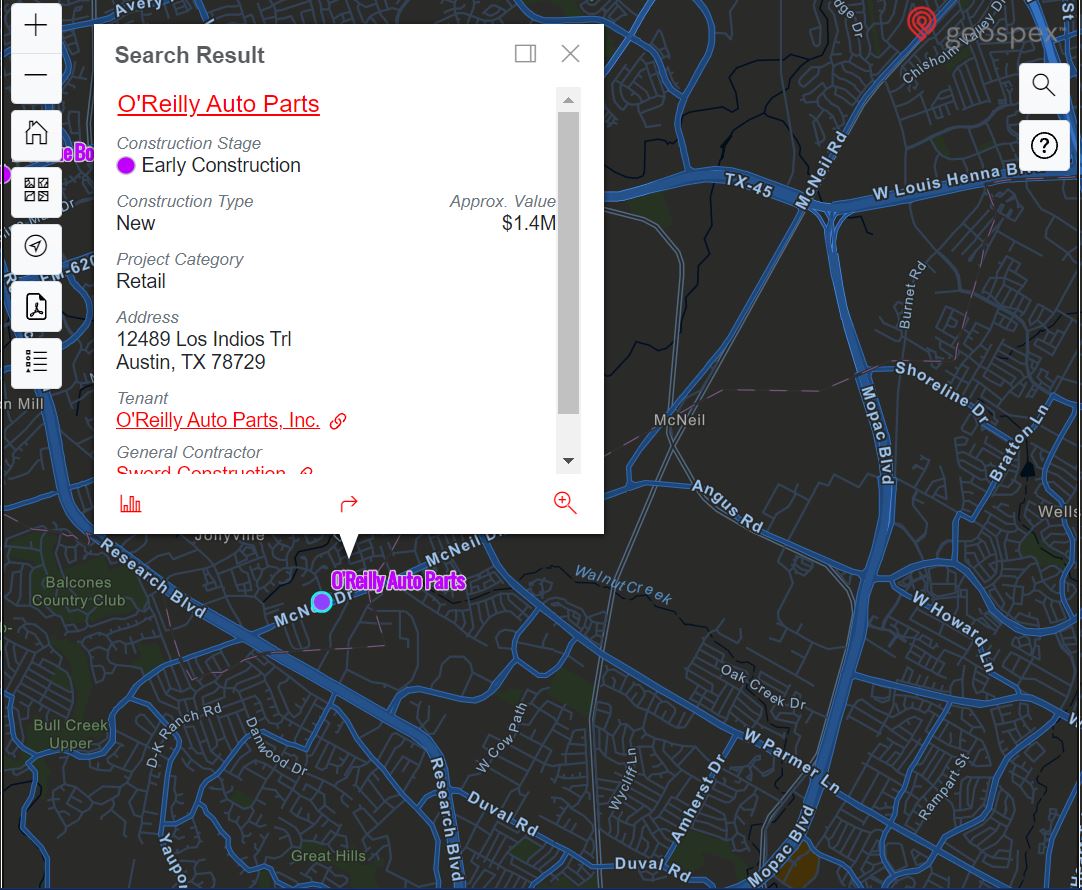Click the Oak Creek Dr road label
Screen dimensions: 1082x890
(x=763, y=687)
